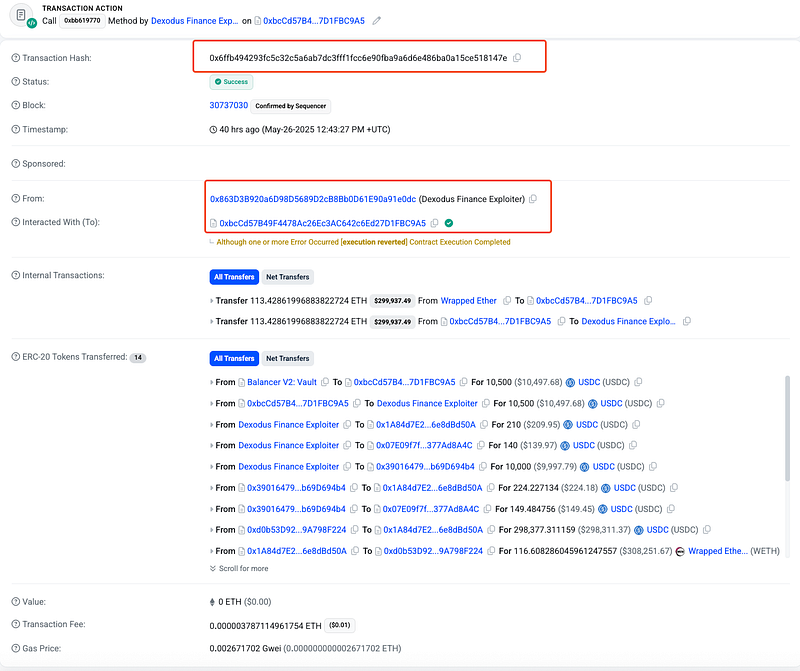Select All Transfers in ERC-20 Tokens Transferred
The width and height of the screenshot is (800, 671).
pyautogui.click(x=232, y=358)
